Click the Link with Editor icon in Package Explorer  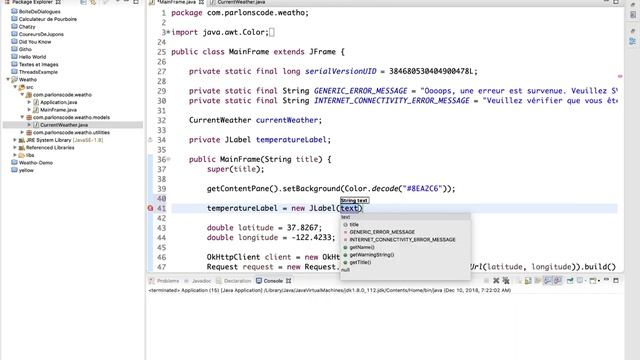click(x=93, y=2)
